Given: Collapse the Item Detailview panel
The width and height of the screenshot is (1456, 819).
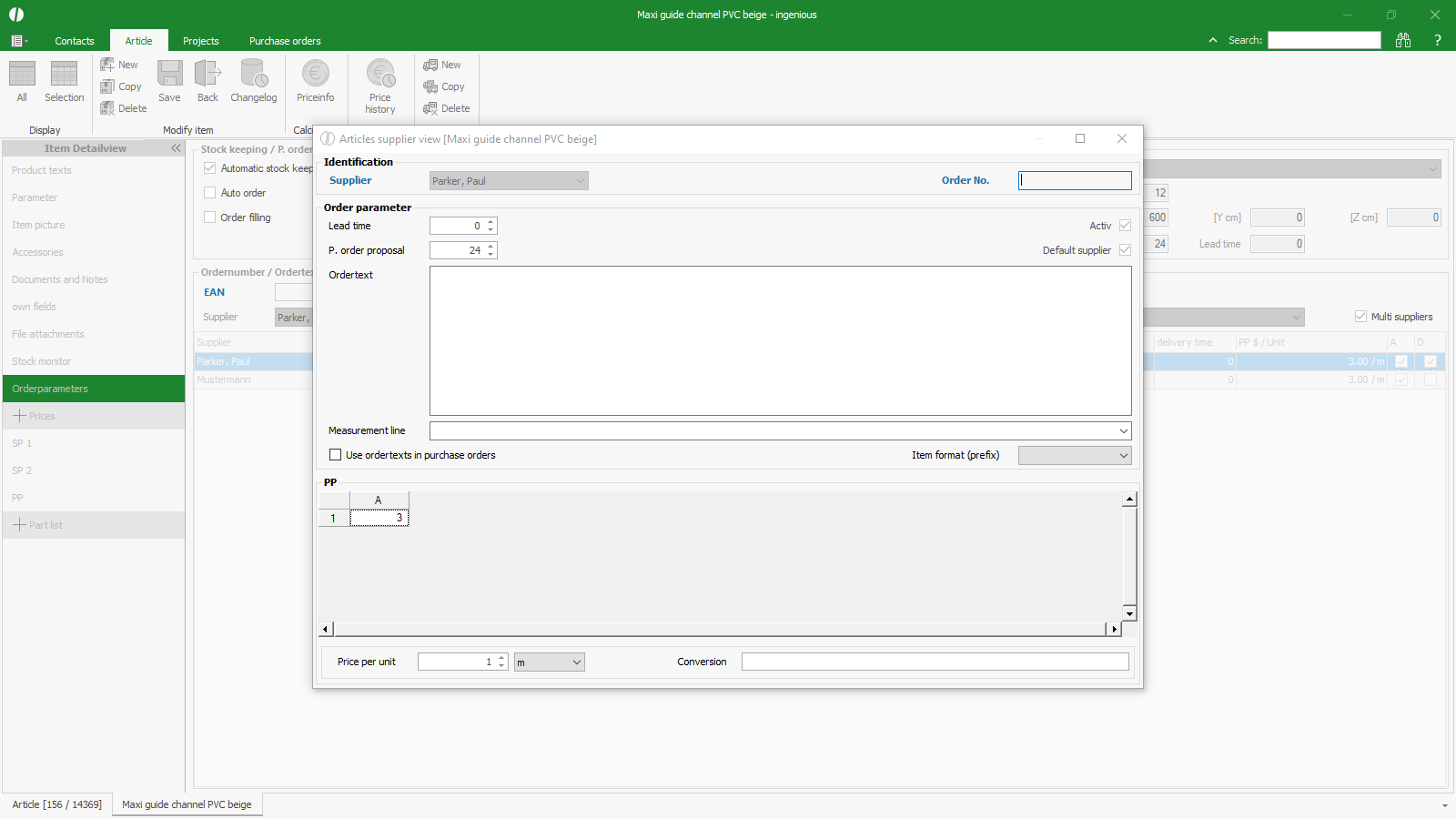Looking at the screenshot, I should 176,148.
